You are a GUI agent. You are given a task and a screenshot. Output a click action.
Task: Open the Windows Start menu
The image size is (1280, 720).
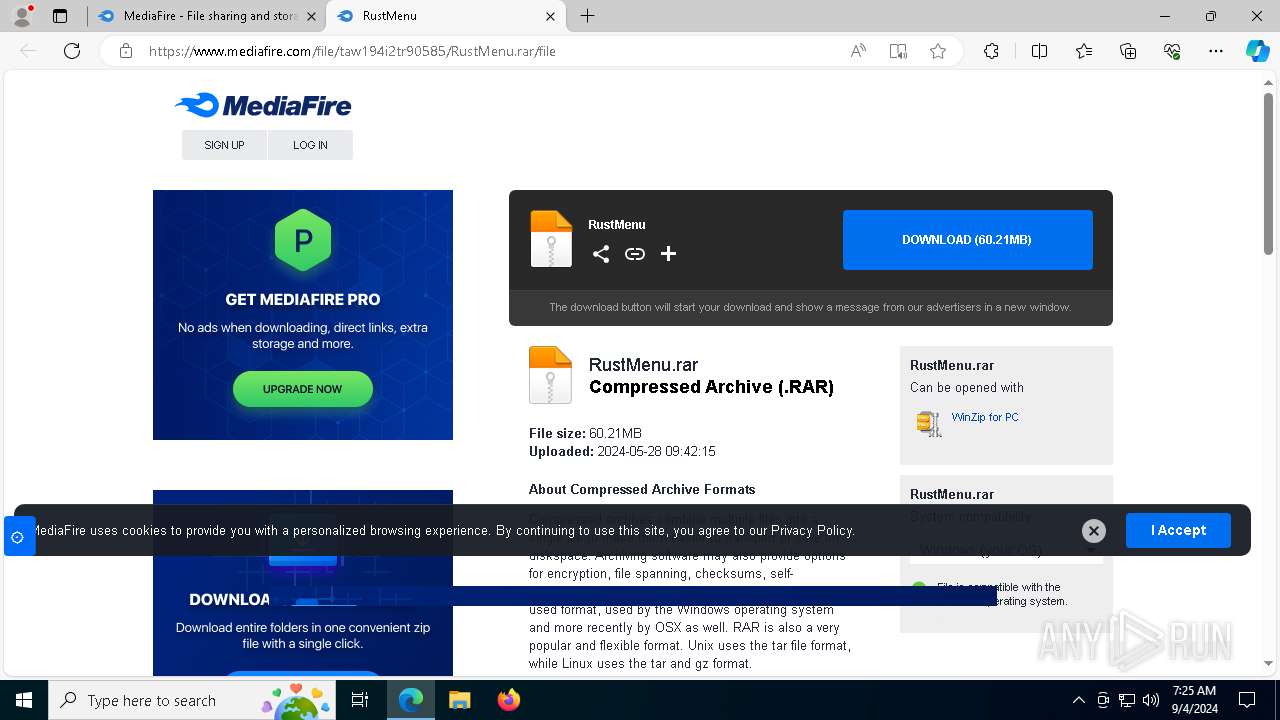click(23, 700)
